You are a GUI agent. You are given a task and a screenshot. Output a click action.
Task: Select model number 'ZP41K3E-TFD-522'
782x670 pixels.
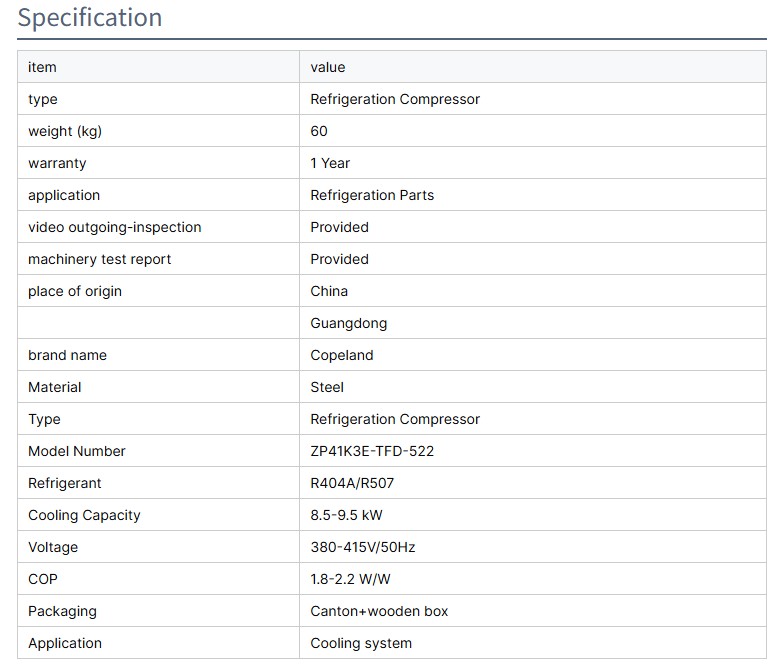pyautogui.click(x=372, y=451)
